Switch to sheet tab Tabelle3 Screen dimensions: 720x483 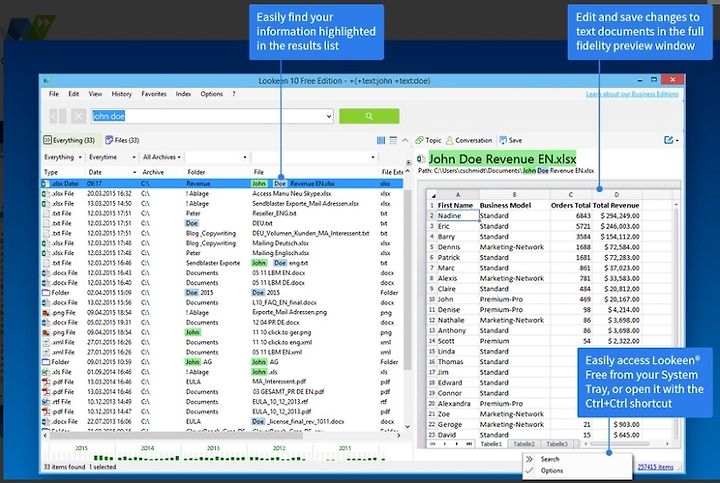557,444
